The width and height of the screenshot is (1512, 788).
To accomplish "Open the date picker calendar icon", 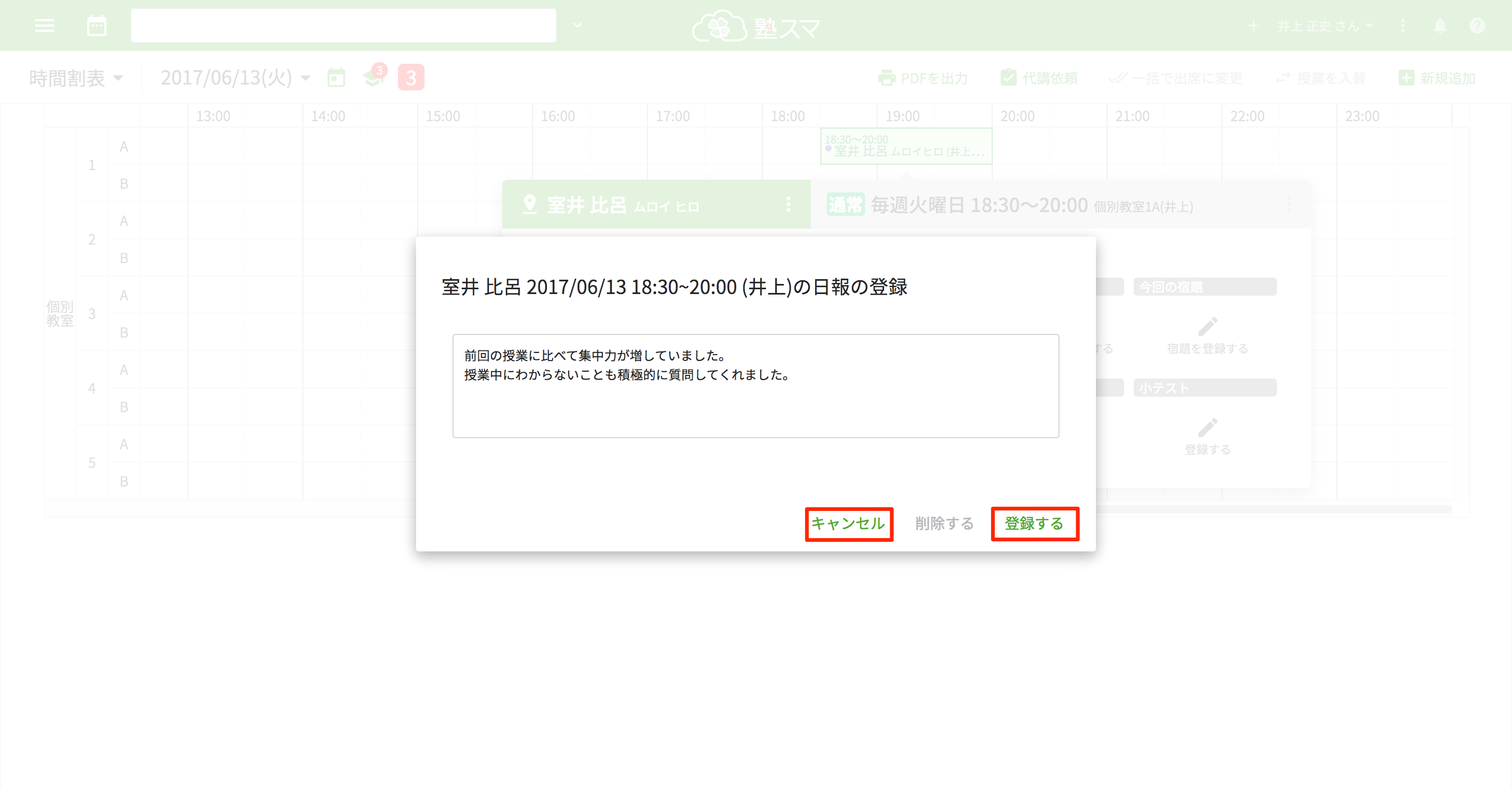I will pyautogui.click(x=336, y=78).
